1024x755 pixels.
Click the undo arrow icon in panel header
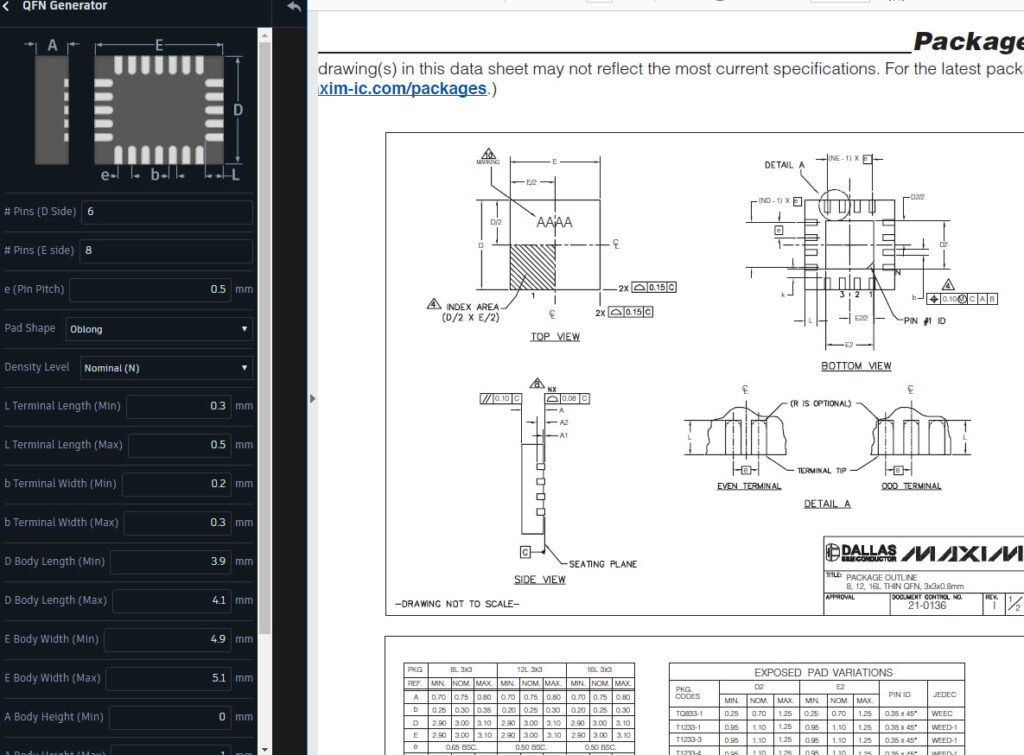tap(294, 7)
